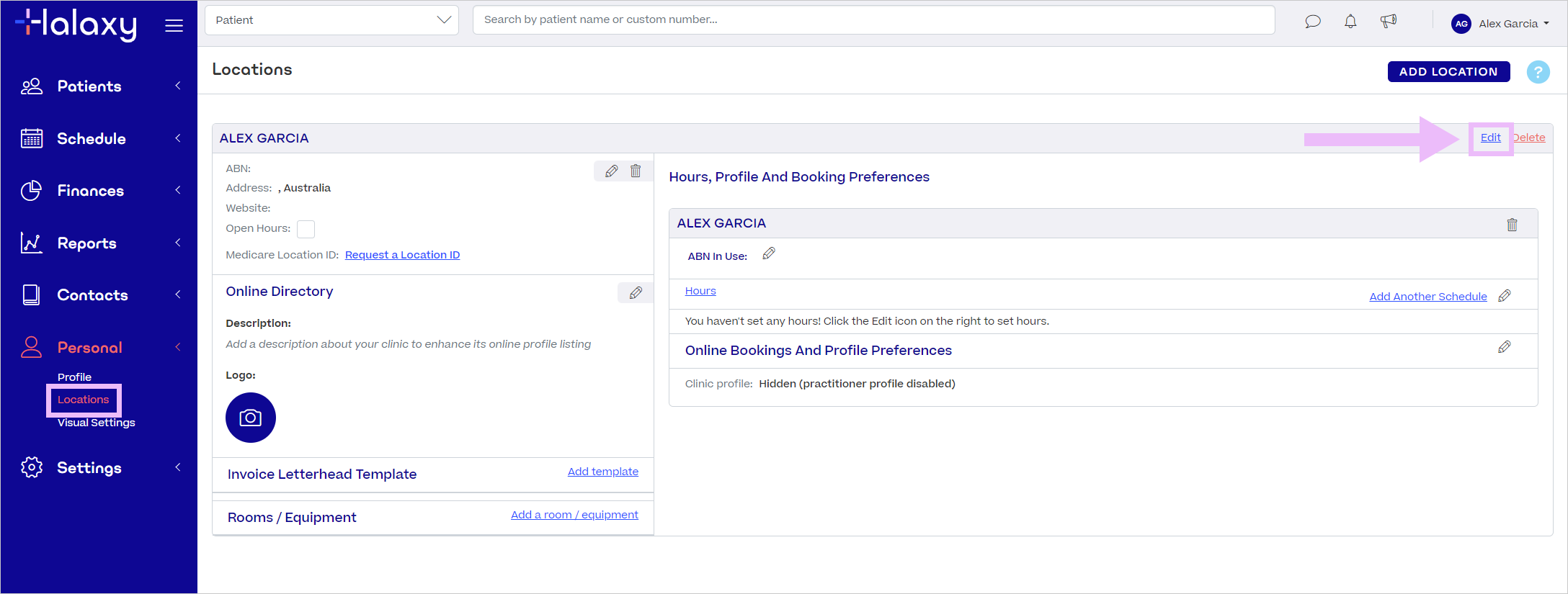
Task: Open the announcements megaphone icon
Action: 1389,22
